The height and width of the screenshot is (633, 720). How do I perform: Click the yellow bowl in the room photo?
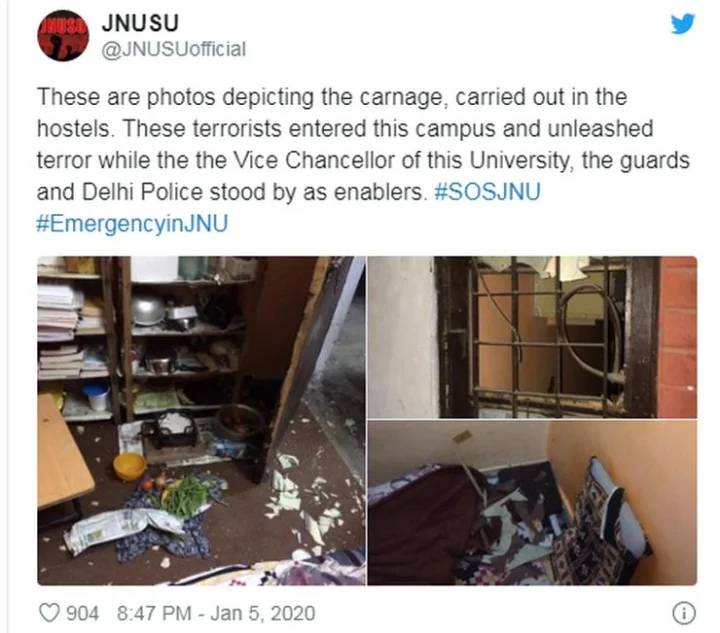coord(129,466)
